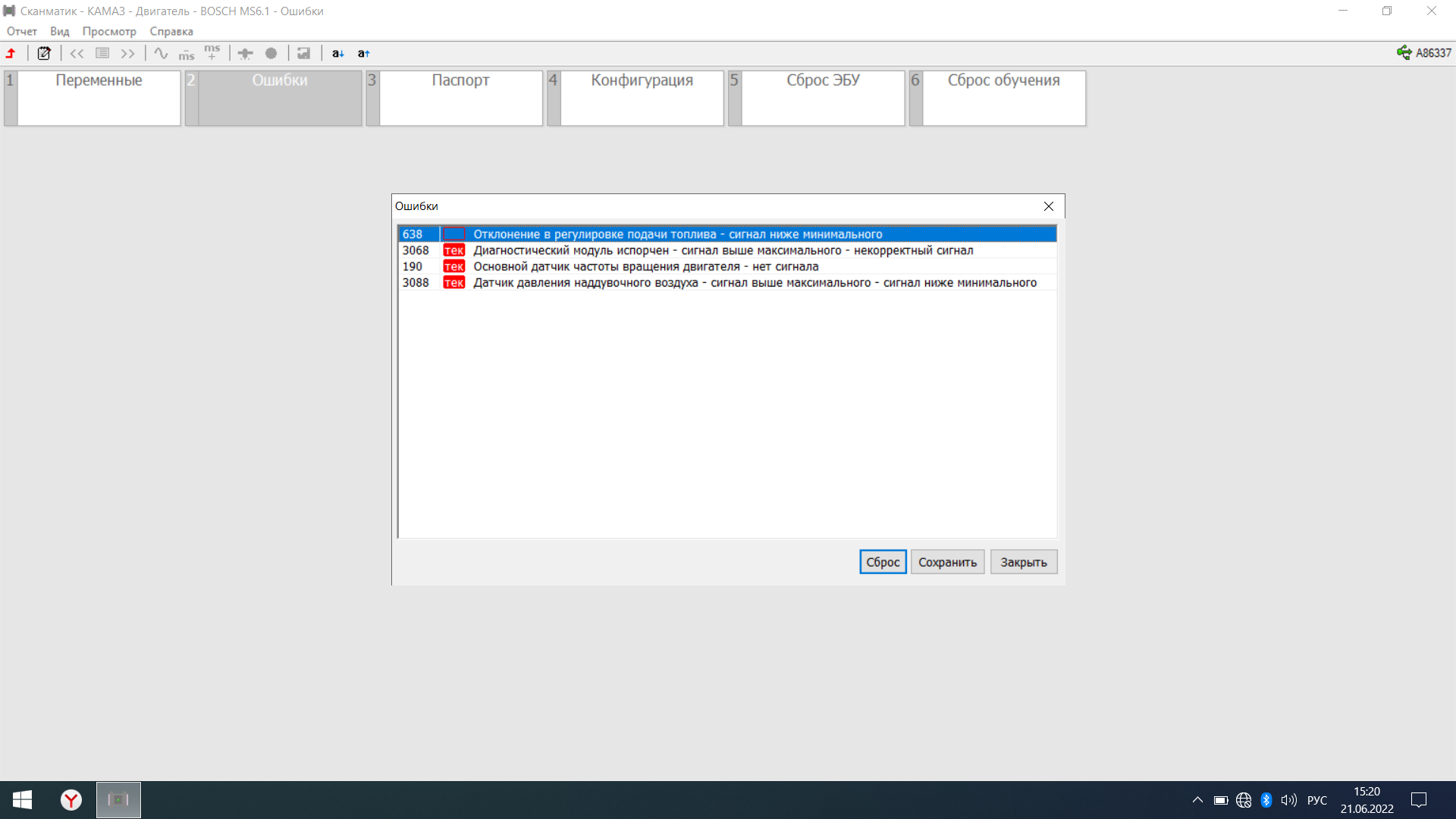Expand hidden system tray icons chevron
This screenshot has width=1456, height=819.
coord(1197,800)
